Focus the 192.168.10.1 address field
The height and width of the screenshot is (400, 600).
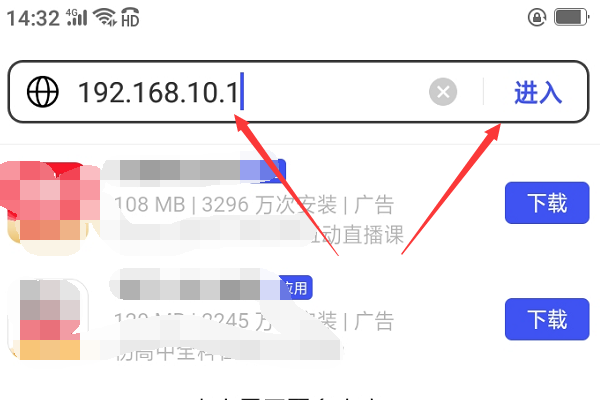(x=245, y=92)
